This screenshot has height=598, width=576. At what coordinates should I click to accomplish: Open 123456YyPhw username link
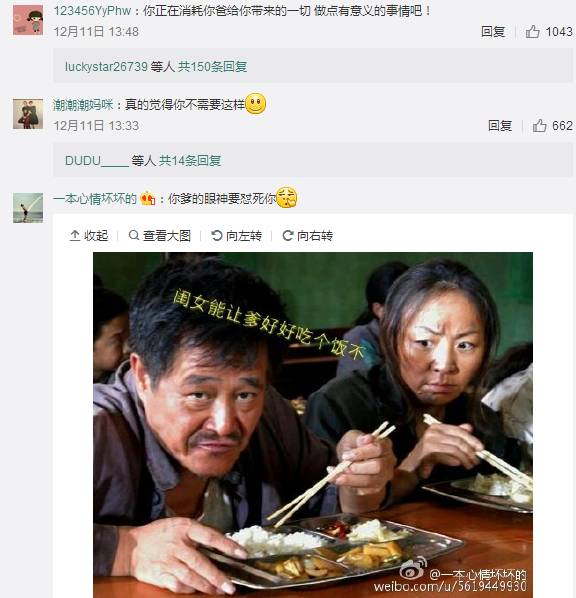click(x=92, y=11)
